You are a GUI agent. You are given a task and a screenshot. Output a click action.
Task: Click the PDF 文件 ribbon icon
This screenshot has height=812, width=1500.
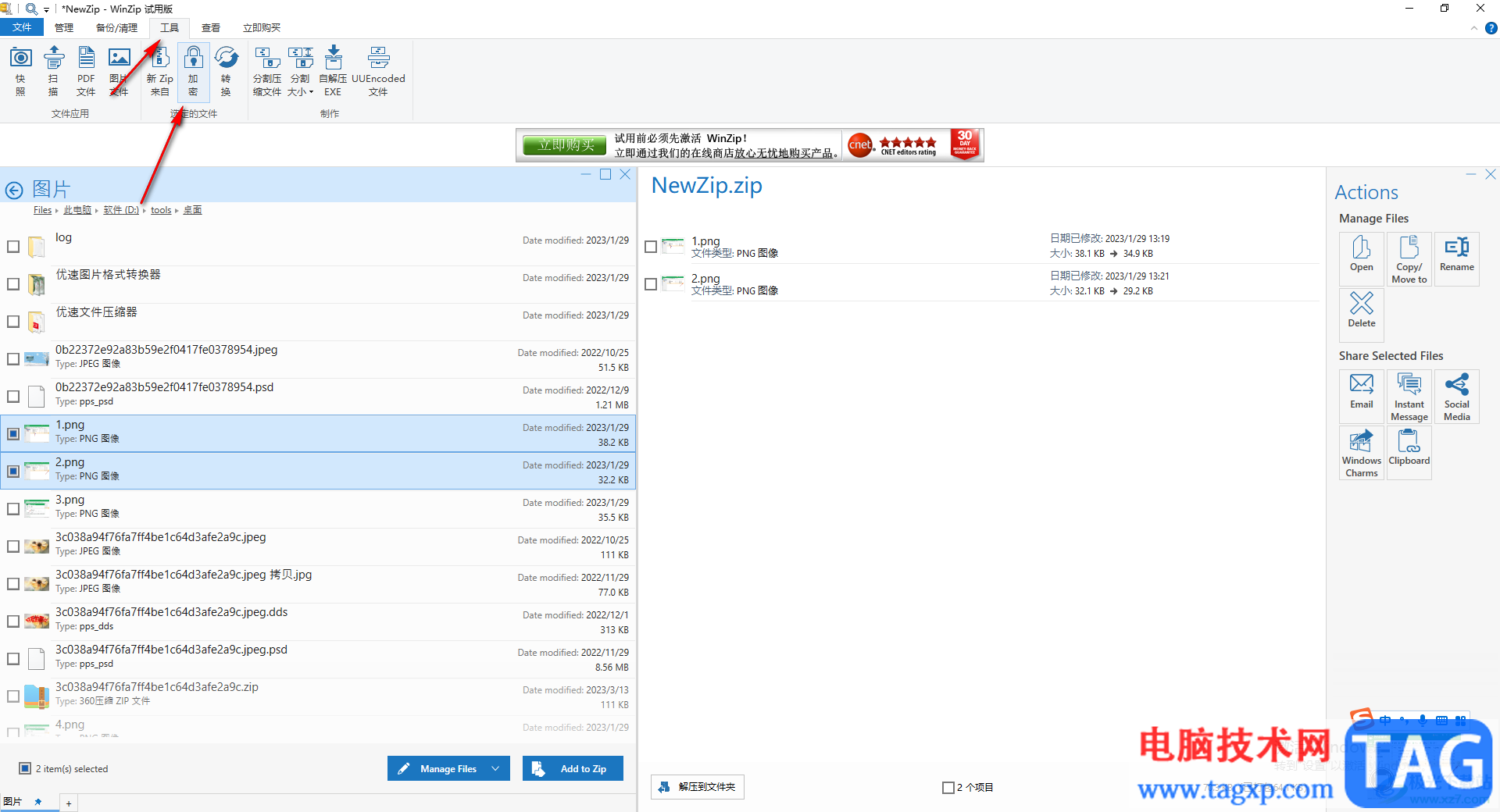tap(86, 71)
